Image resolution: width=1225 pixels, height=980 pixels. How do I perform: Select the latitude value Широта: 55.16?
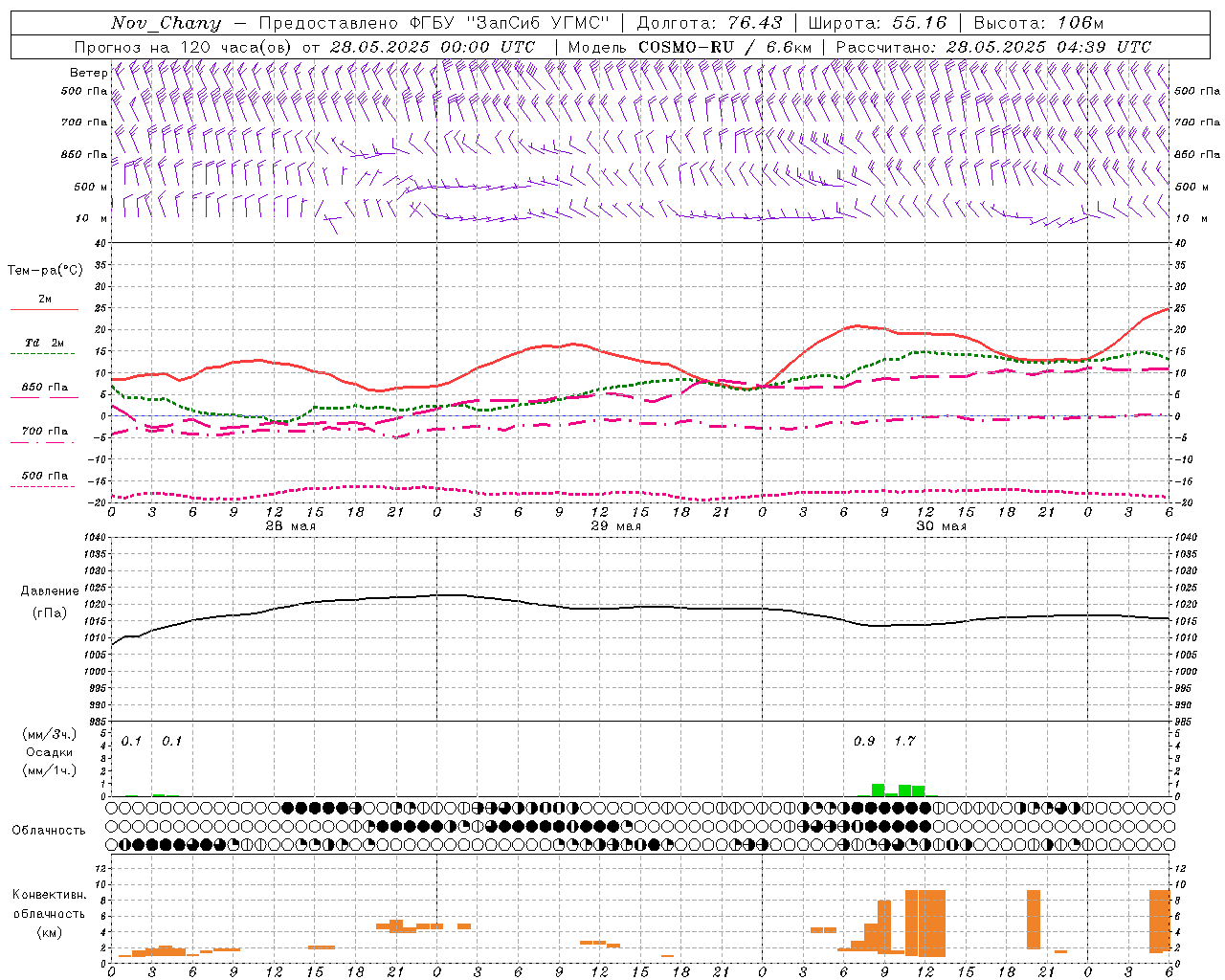[x=878, y=23]
